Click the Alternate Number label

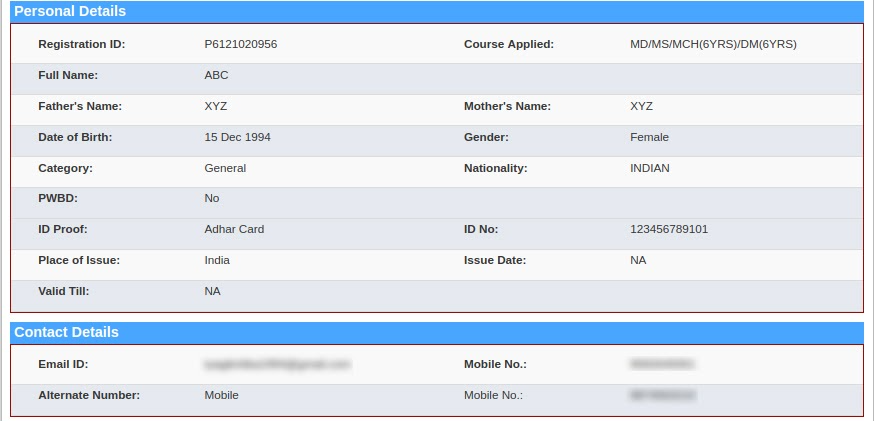tap(89, 395)
